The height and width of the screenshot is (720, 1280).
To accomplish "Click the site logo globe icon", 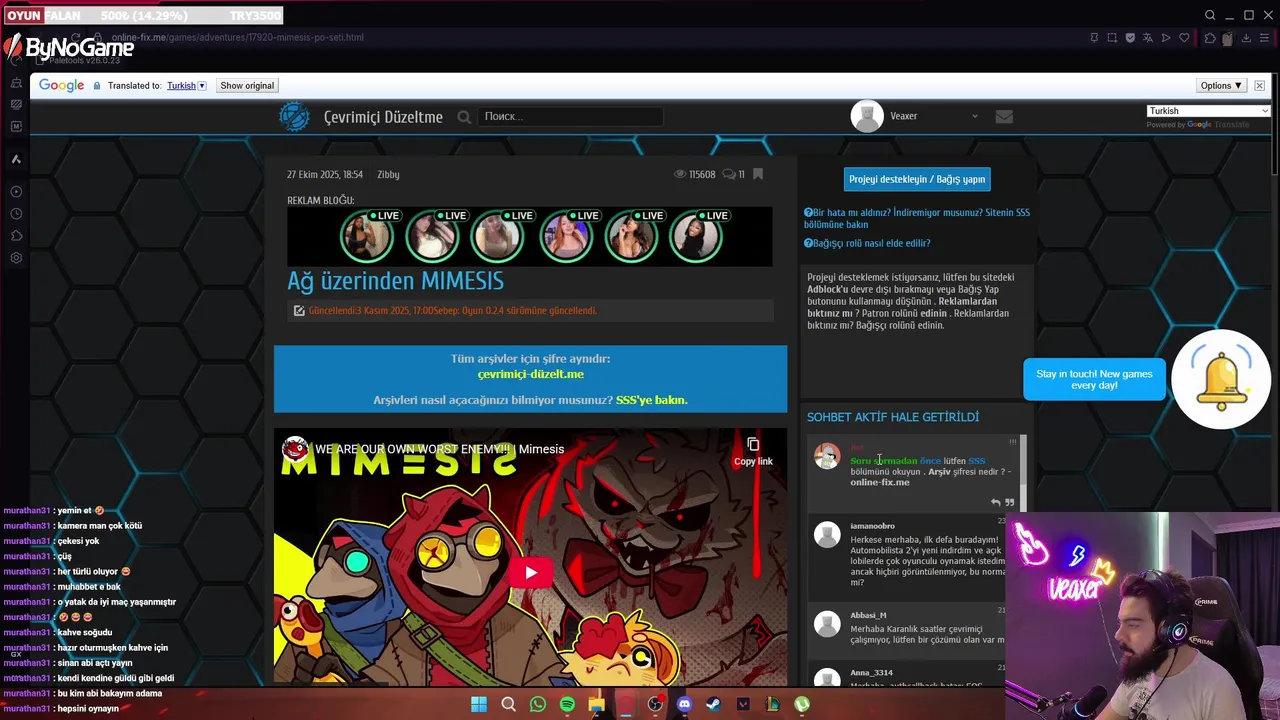I will click(x=294, y=116).
